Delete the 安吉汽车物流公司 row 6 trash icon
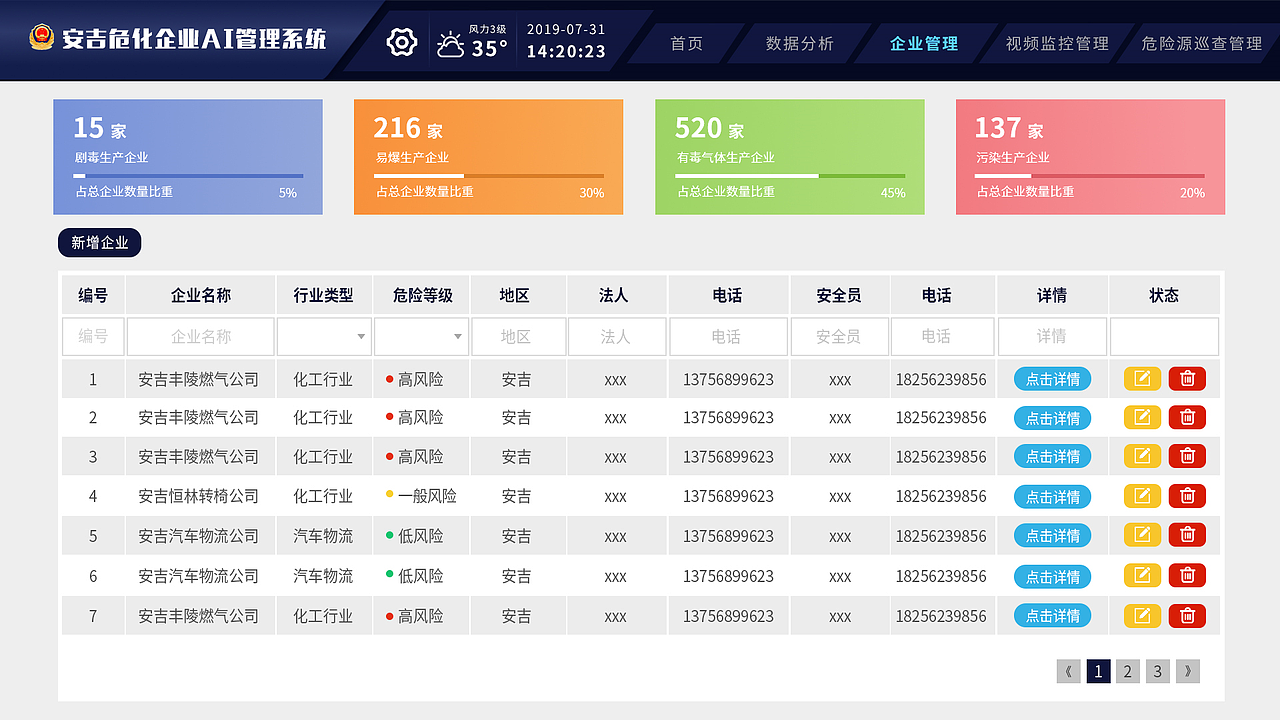Viewport: 1280px width, 720px height. click(x=1187, y=576)
